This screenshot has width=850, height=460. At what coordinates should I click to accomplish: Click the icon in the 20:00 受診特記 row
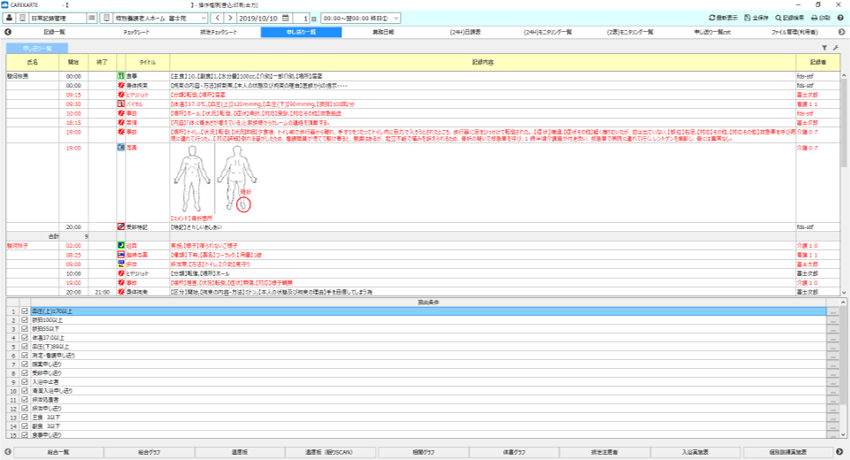[121, 226]
